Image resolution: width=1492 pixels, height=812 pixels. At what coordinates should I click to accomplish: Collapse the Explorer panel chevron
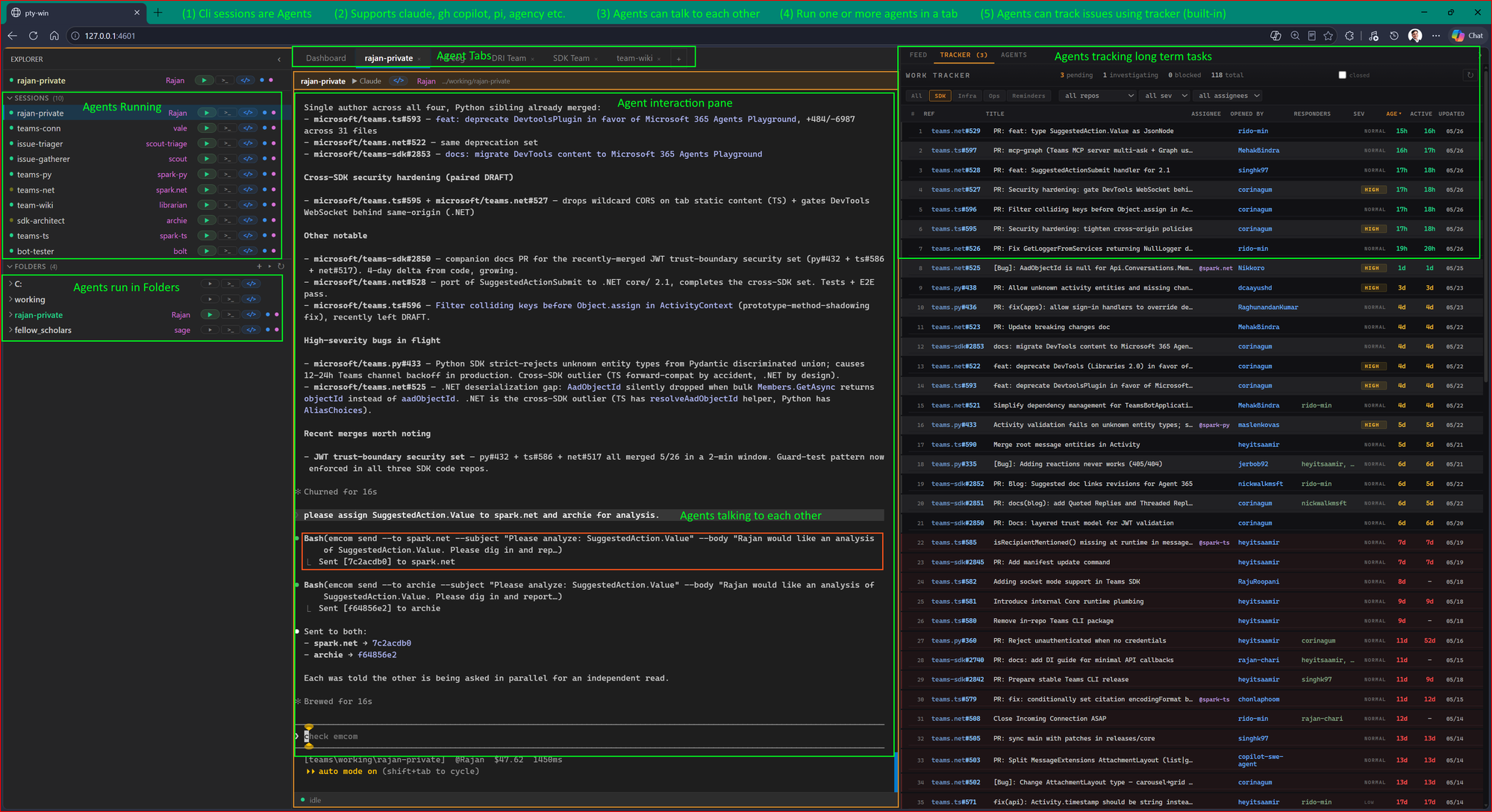pos(279,59)
